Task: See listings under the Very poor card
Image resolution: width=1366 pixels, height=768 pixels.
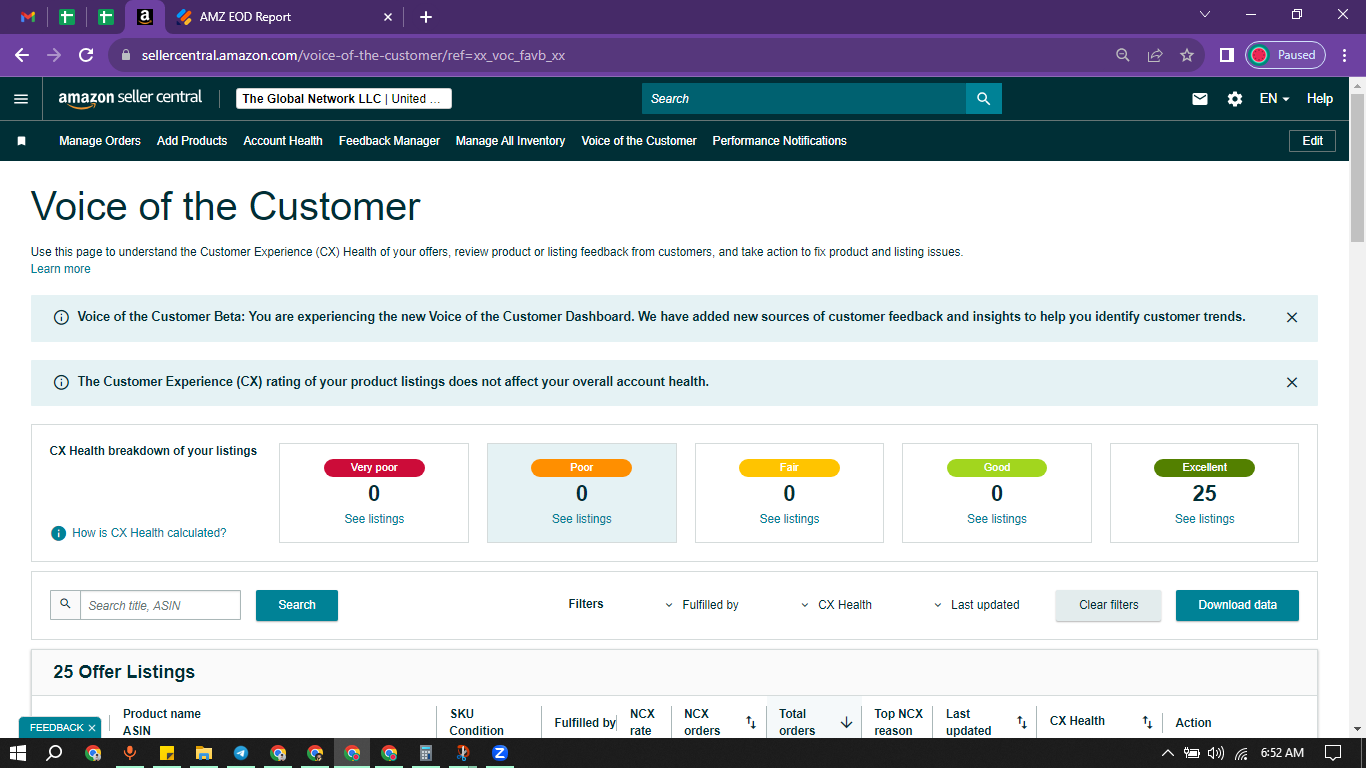Action: 374,519
